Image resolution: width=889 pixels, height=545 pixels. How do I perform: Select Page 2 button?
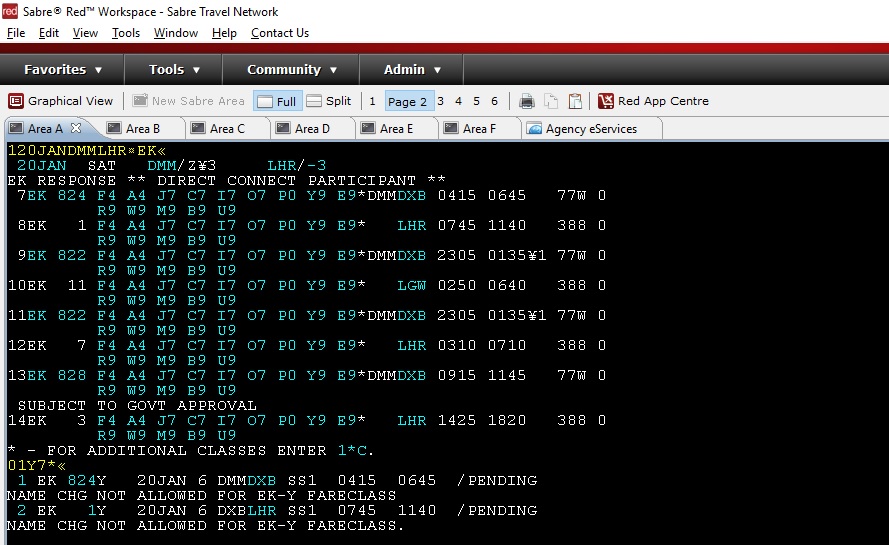[x=408, y=101]
